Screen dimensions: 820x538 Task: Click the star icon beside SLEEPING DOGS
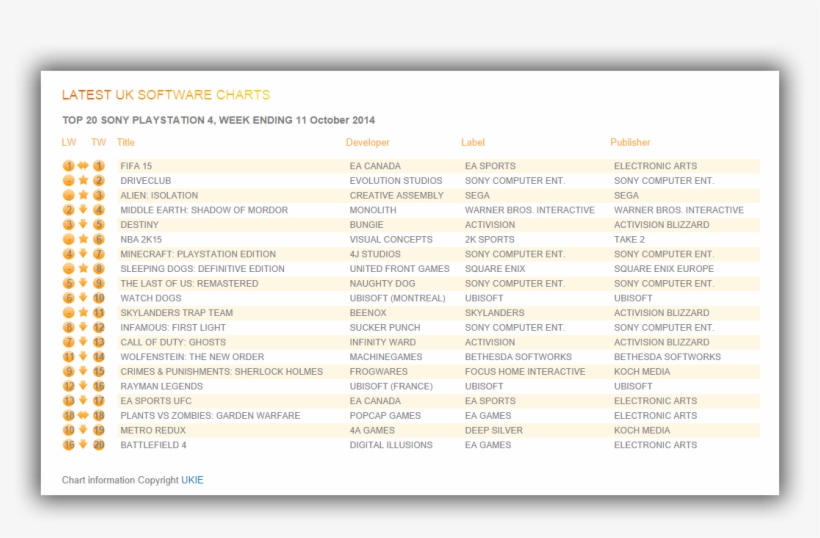[83, 268]
